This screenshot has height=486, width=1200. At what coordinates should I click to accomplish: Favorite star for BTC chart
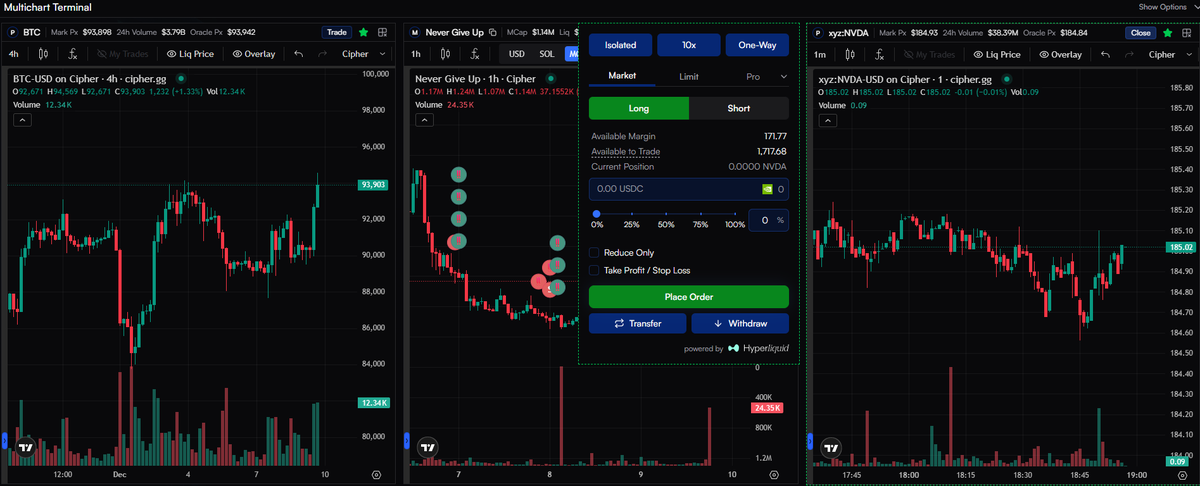coord(364,32)
